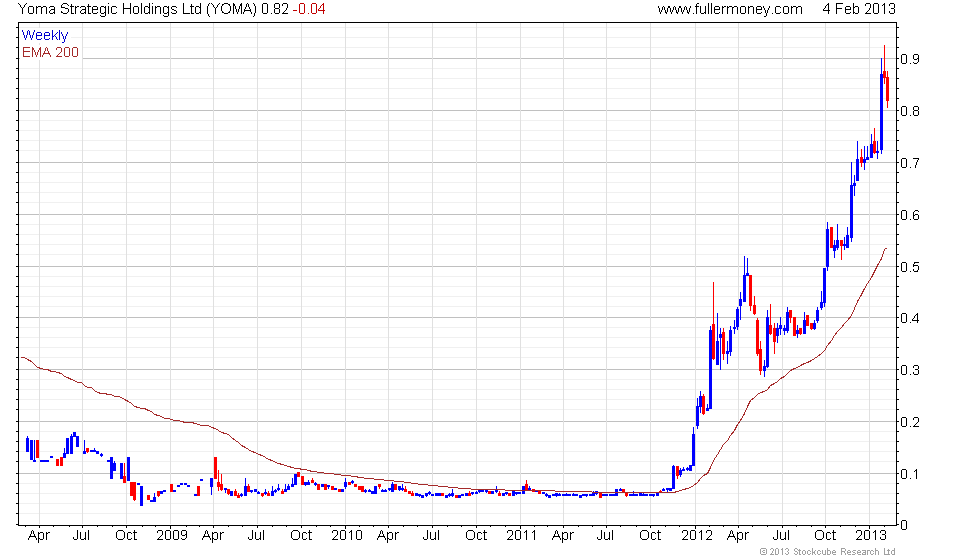Click the 0.6 y-axis label
The height and width of the screenshot is (560, 980).
(910, 215)
